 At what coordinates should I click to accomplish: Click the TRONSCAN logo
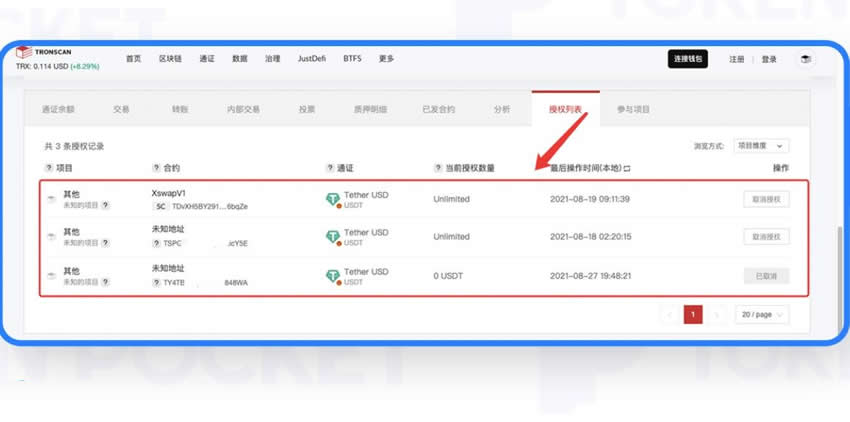(42, 52)
